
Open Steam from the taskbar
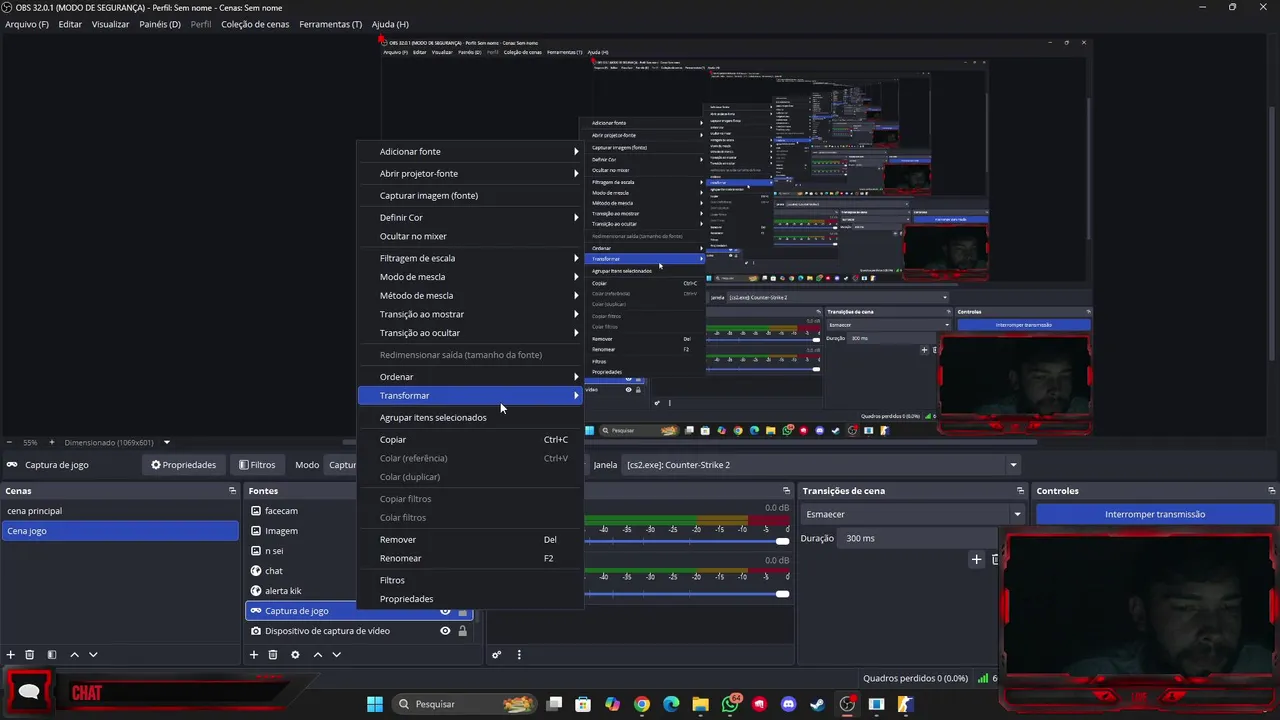[x=818, y=704]
